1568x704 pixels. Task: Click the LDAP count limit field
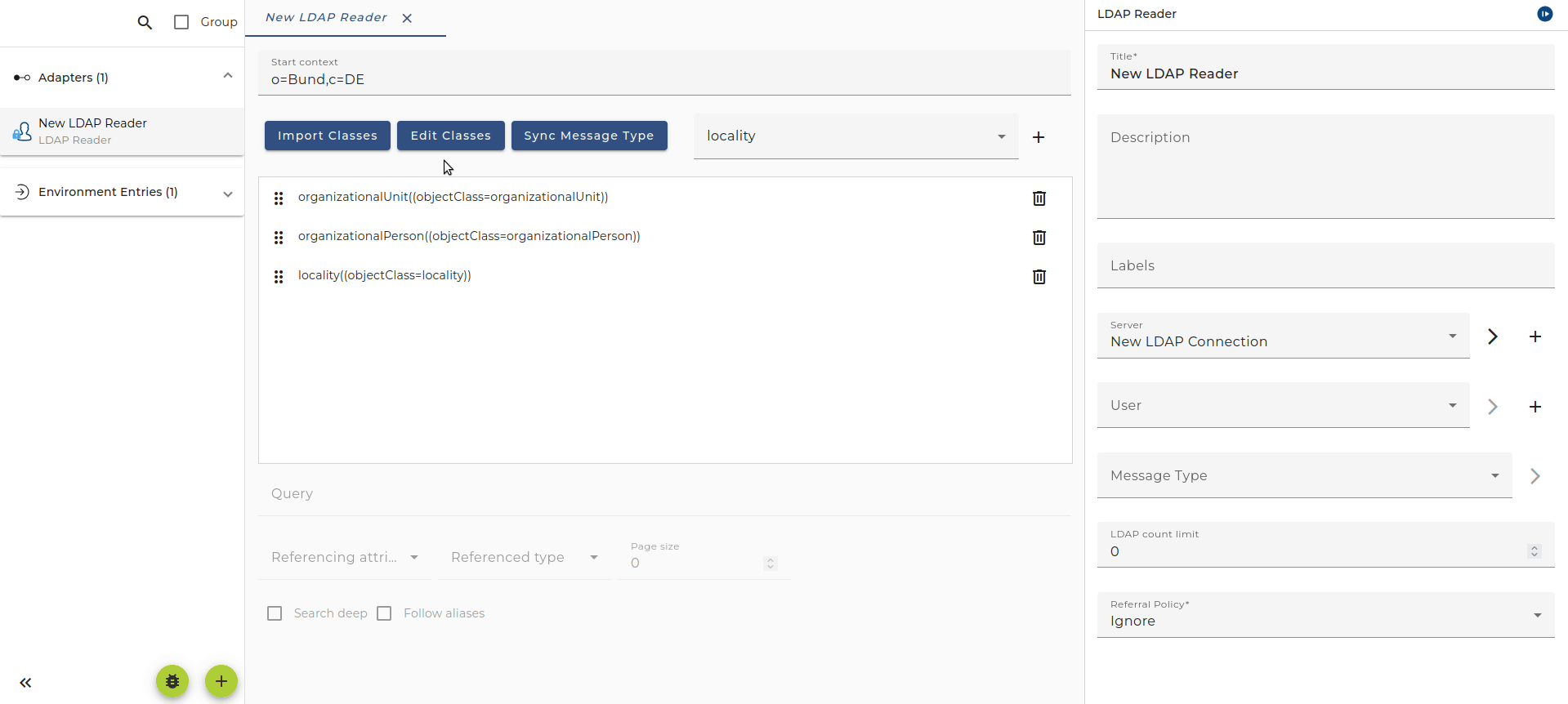(x=1325, y=545)
